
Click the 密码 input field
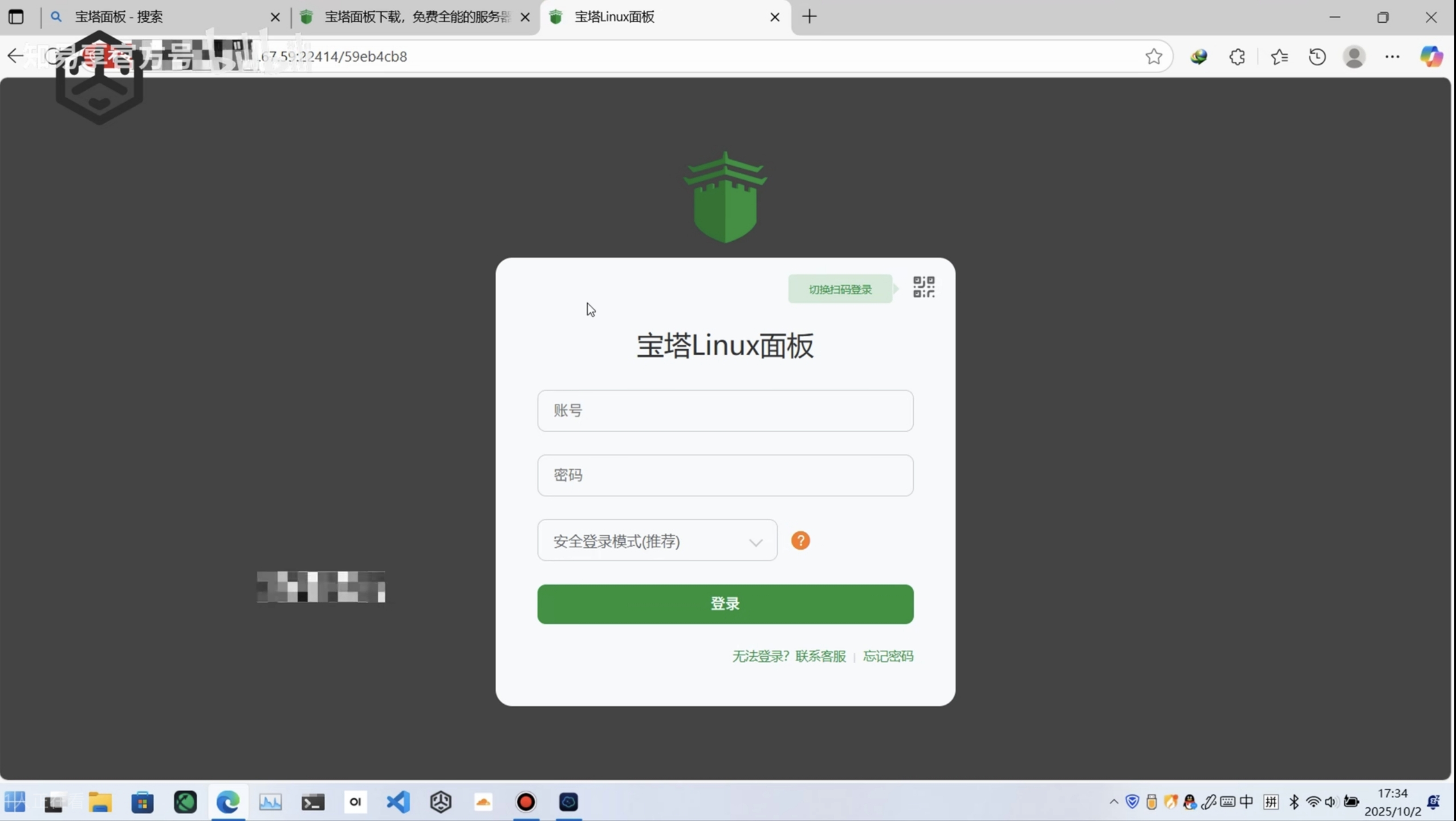click(x=725, y=475)
